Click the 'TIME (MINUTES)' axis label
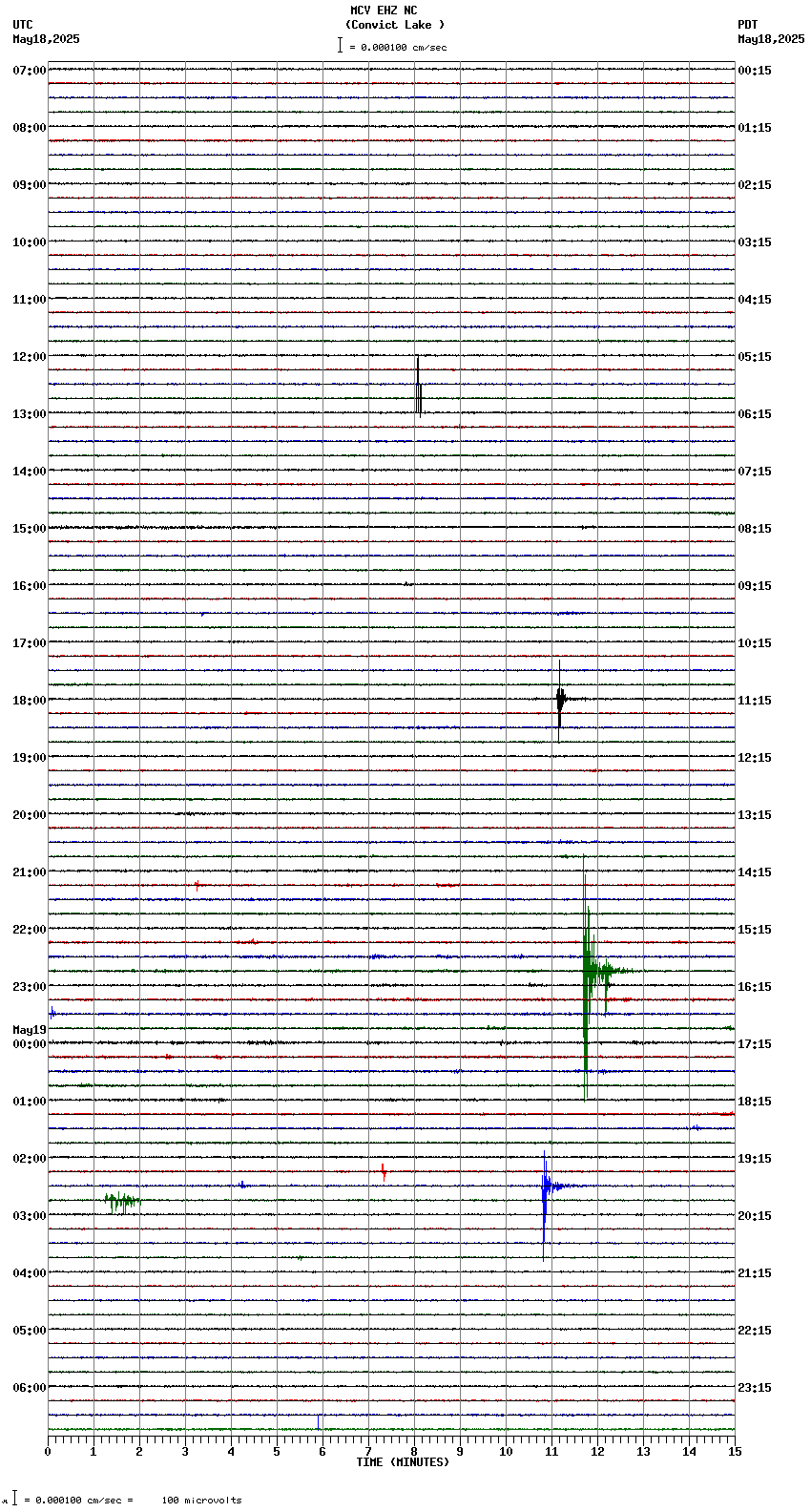 pyautogui.click(x=403, y=1462)
